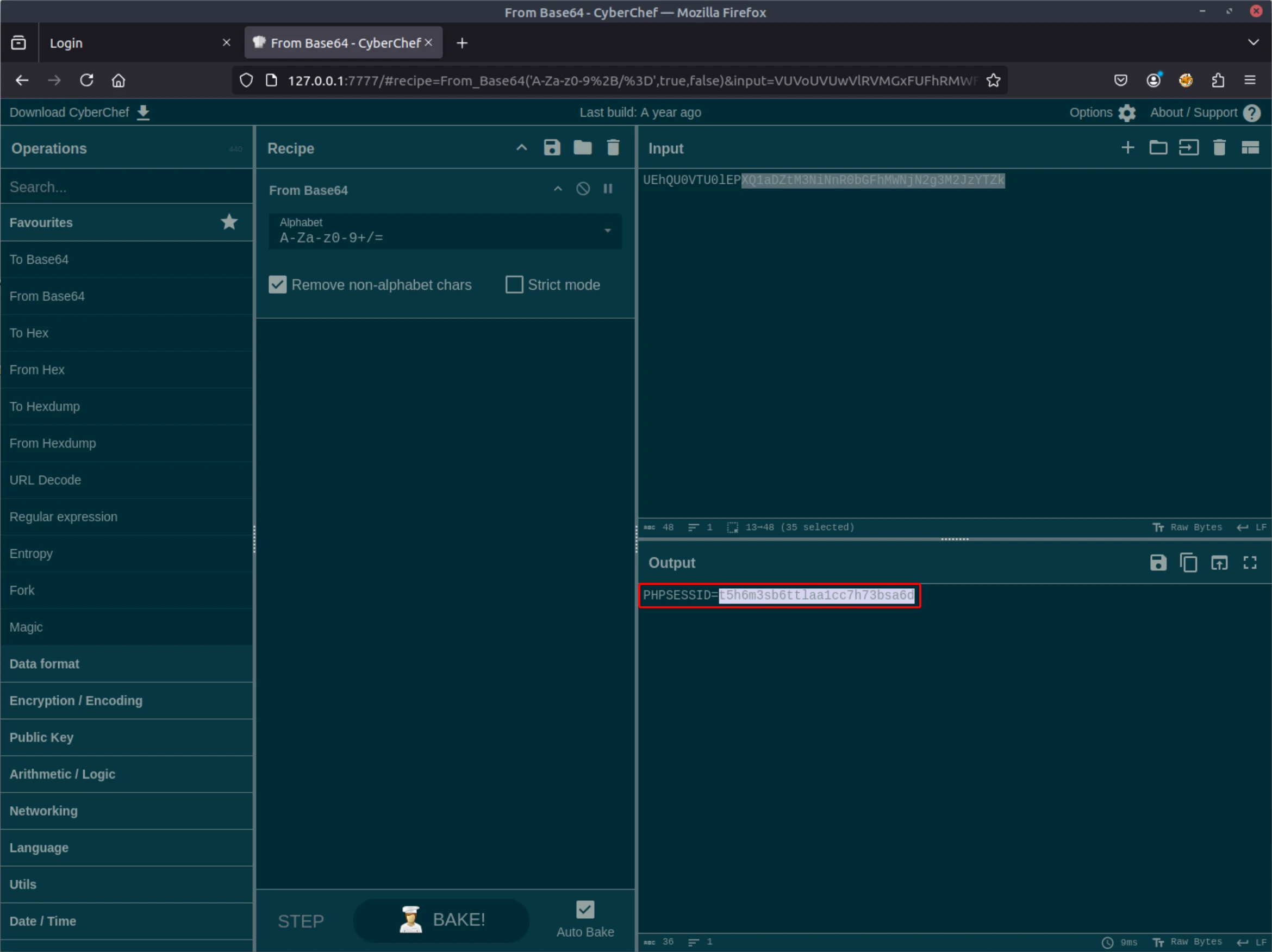
Task: Copy raw output to the clipboard
Action: point(1188,562)
